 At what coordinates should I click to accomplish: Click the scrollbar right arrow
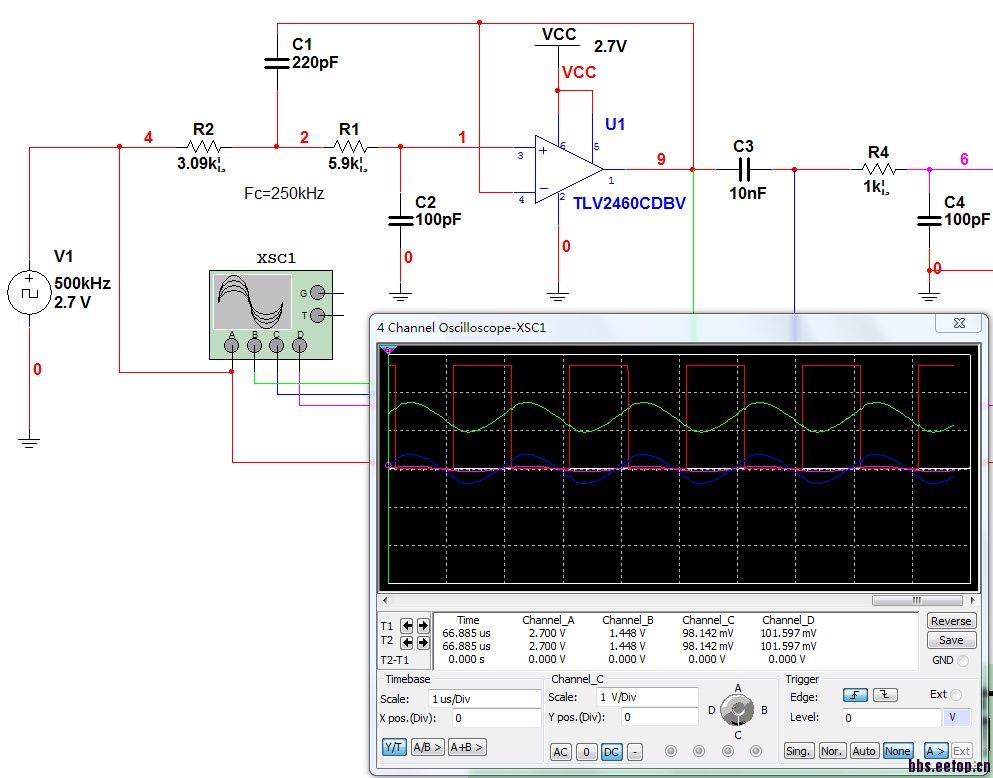point(973,600)
